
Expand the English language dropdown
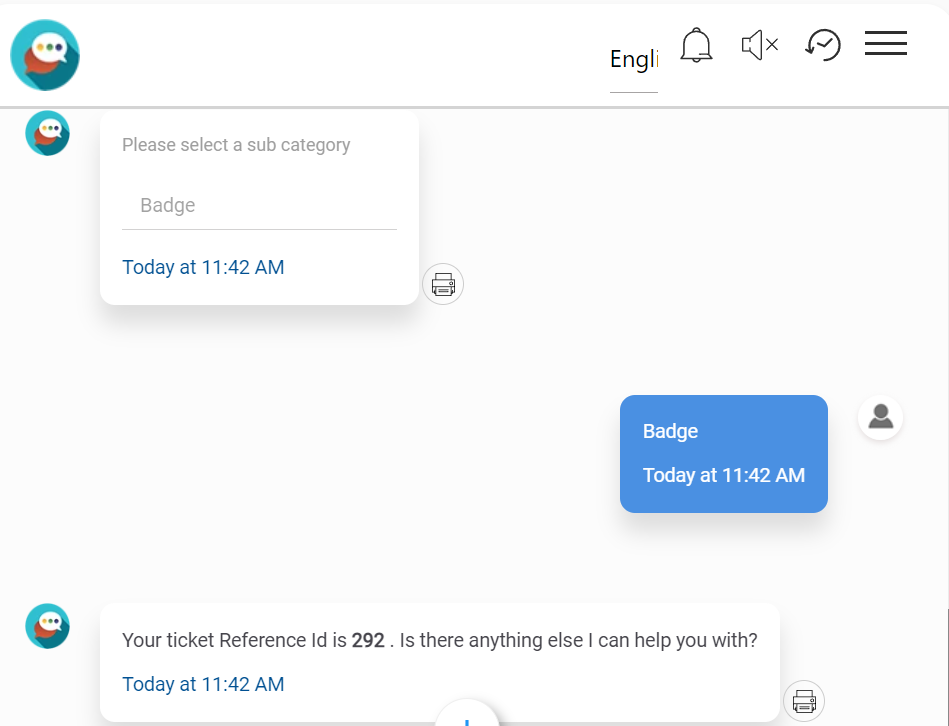pyautogui.click(x=633, y=60)
